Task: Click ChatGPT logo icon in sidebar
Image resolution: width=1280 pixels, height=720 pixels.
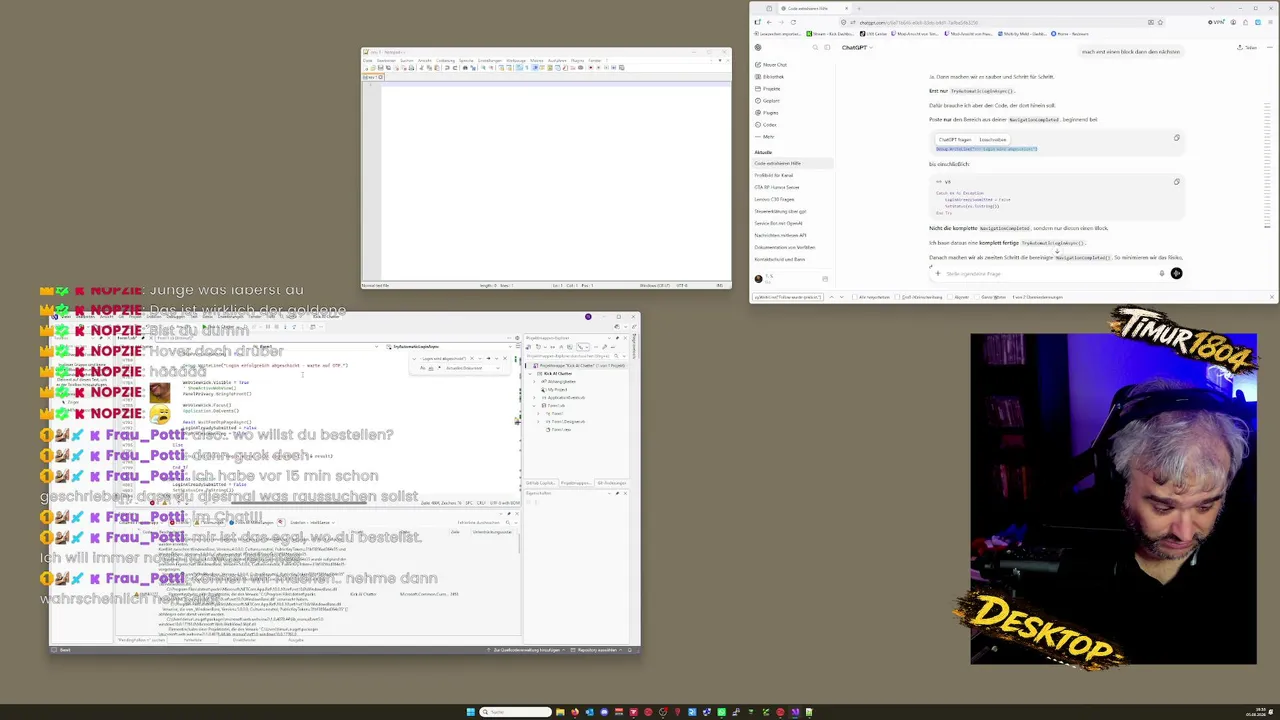Action: coord(757,47)
